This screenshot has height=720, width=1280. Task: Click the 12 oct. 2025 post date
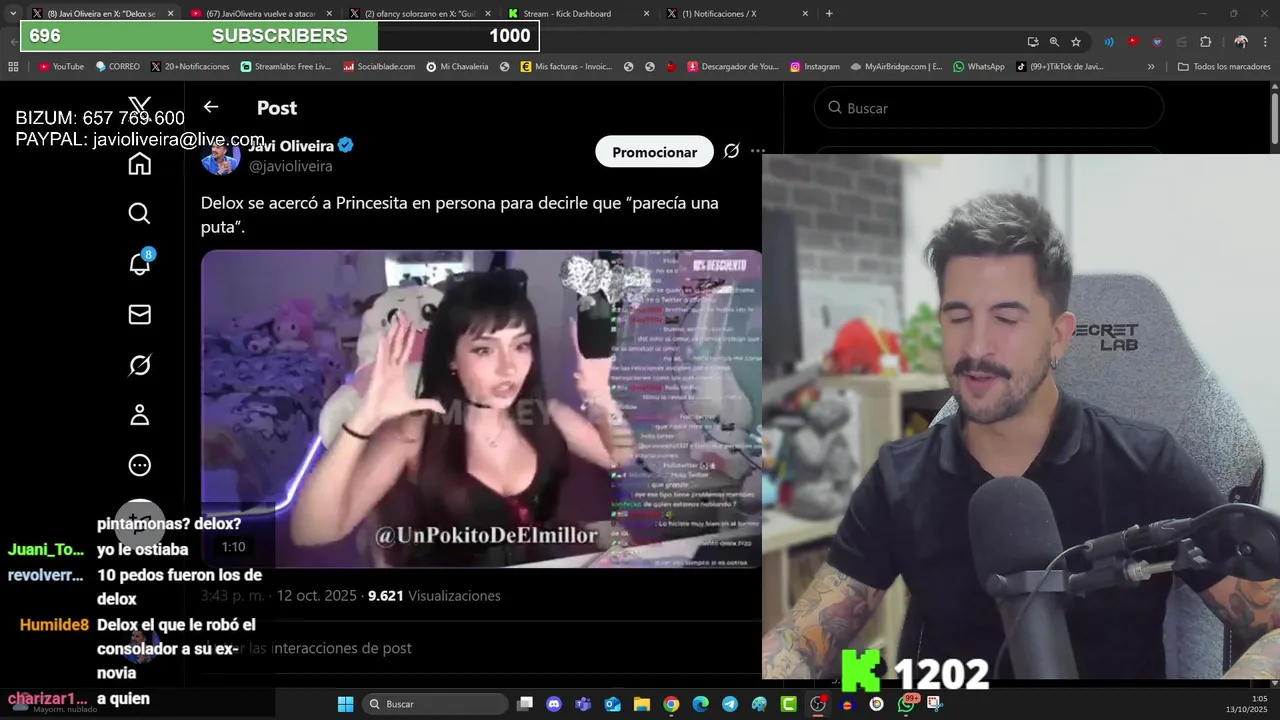click(316, 595)
